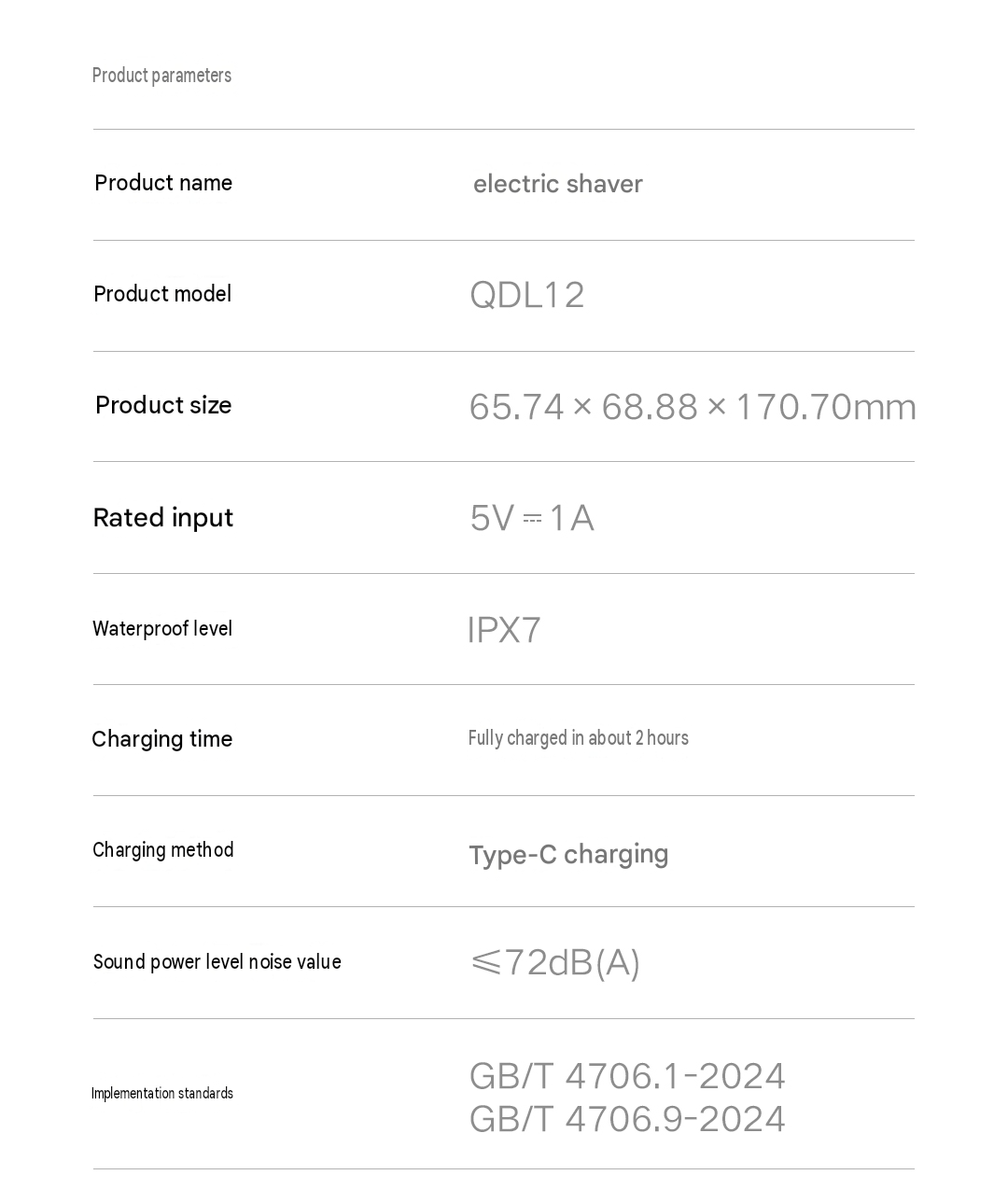Click the Product parameters heading

point(161,76)
